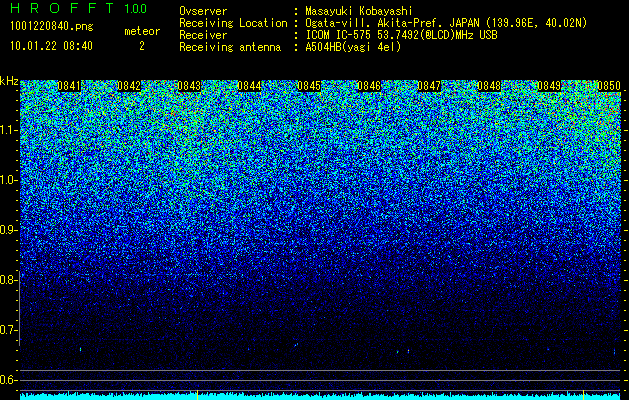The image size is (629, 400).
Task: Click the 0.9 kHz axis label
Action: pyautogui.click(x=8, y=230)
